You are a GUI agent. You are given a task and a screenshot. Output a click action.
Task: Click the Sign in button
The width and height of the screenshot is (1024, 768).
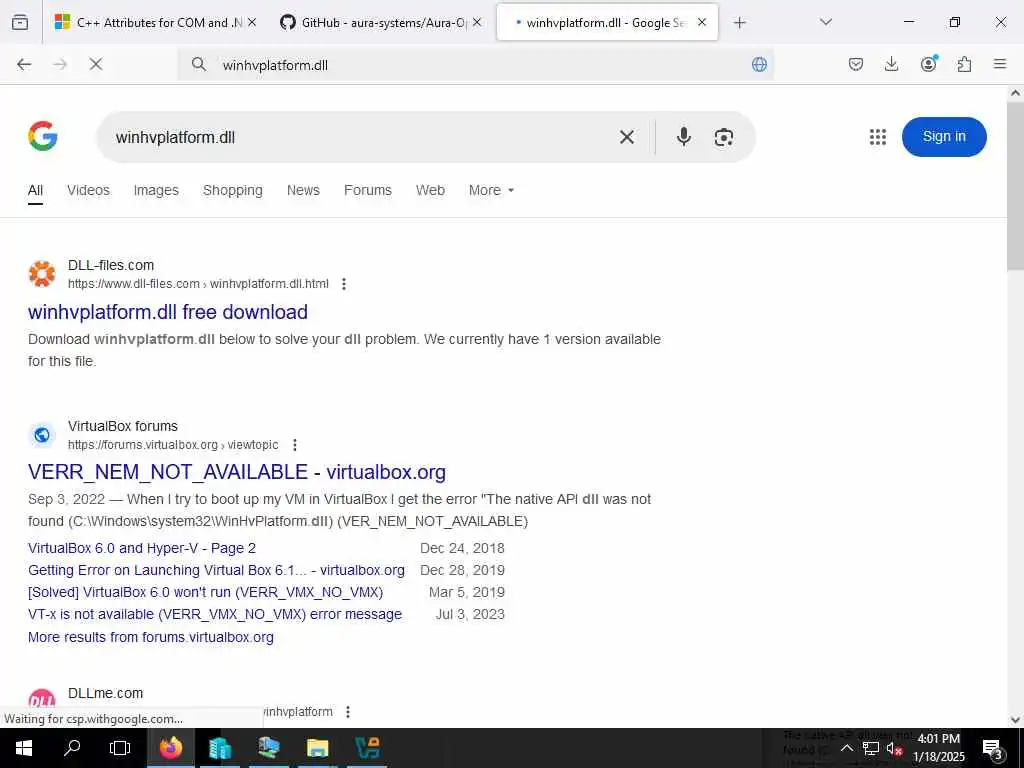coord(944,136)
